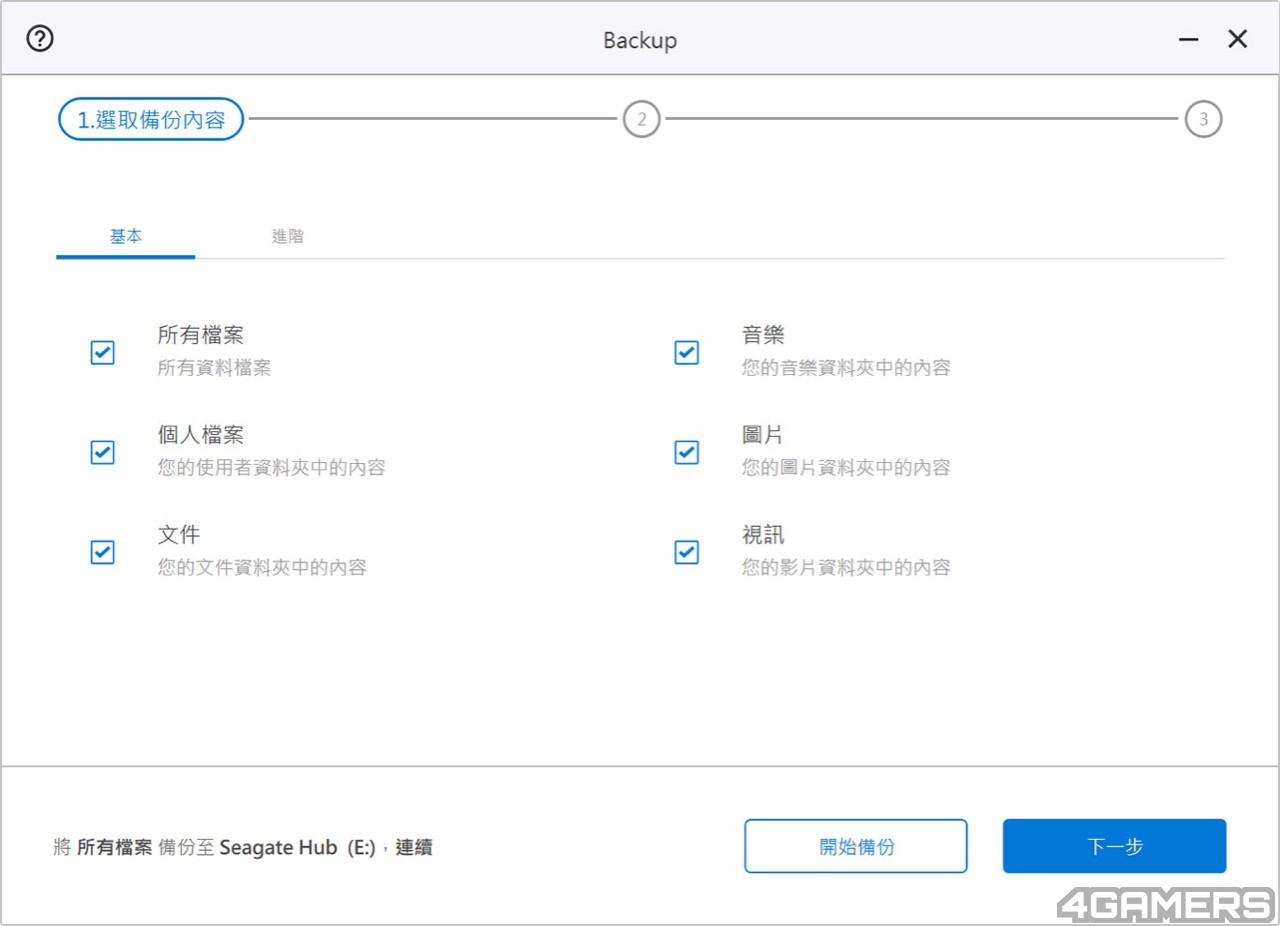
Task: Click description 您的音樂資料夾中的內容
Action: [846, 368]
